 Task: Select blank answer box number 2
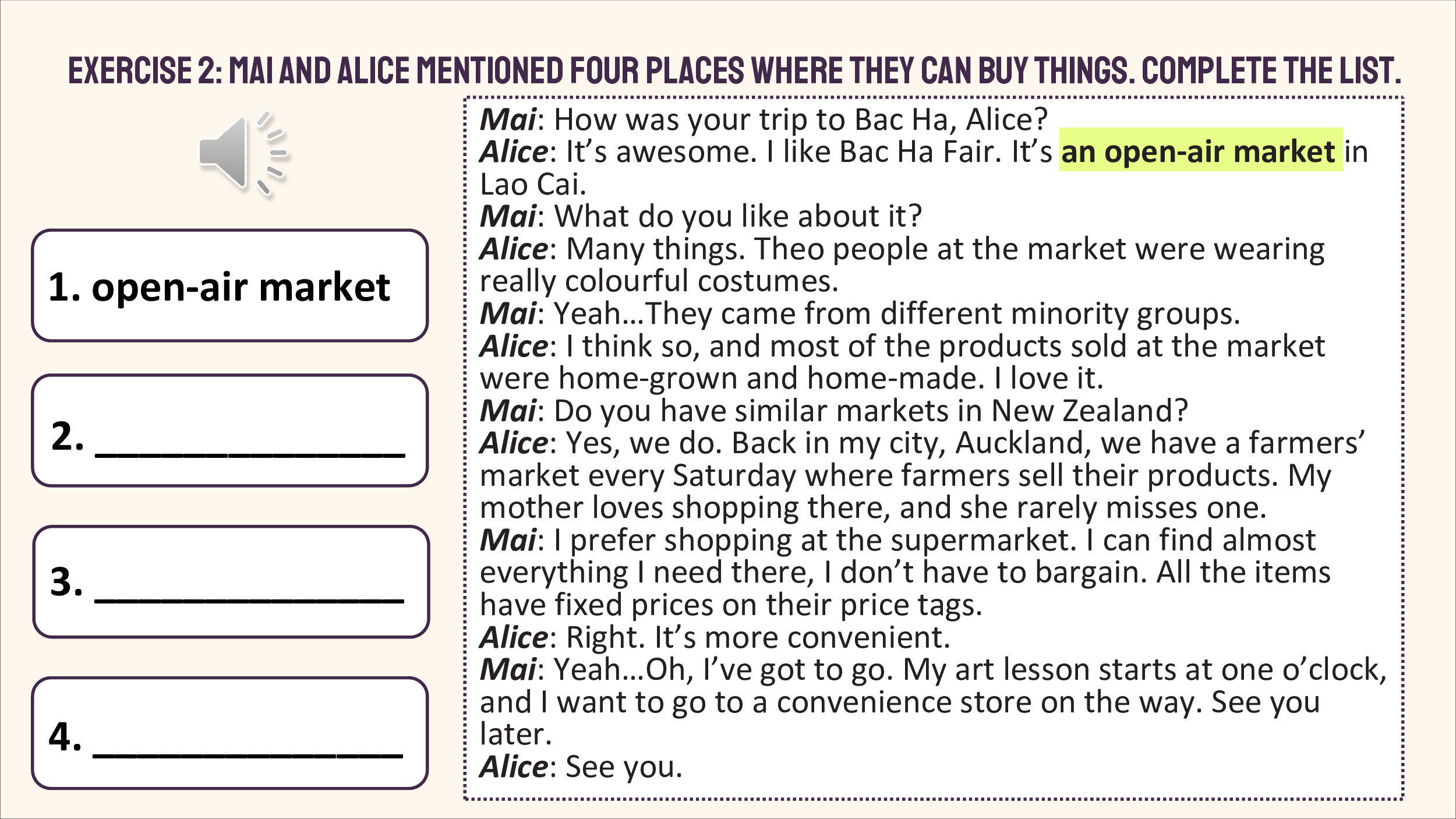[x=230, y=430]
